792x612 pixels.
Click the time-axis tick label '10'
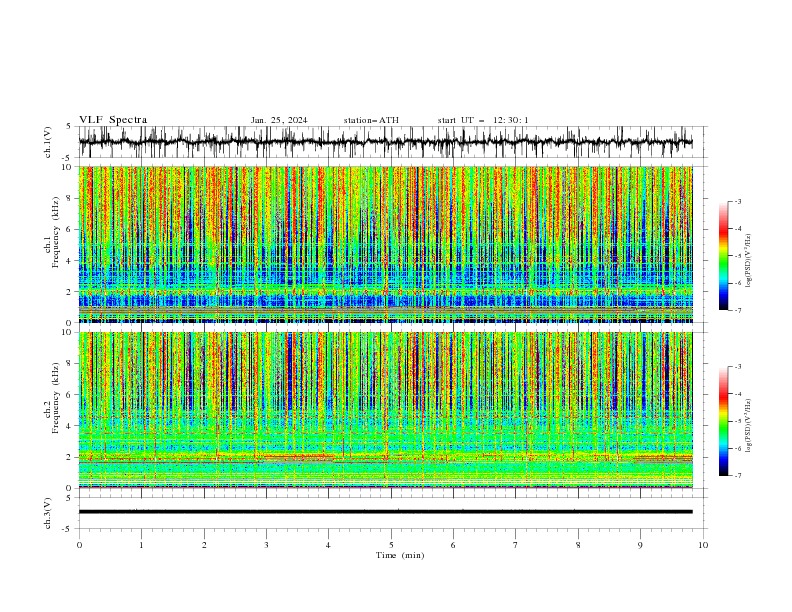(x=703, y=545)
